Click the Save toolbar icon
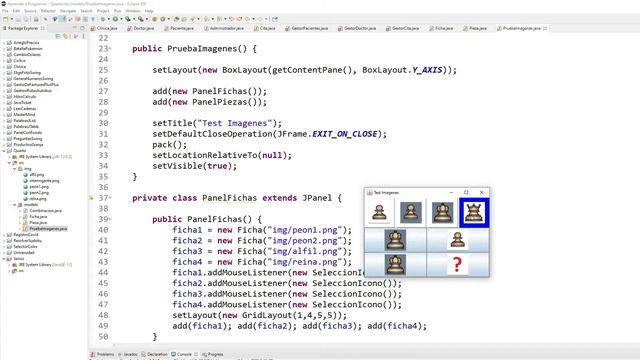This screenshot has height=360, width=640. pos(18,19)
